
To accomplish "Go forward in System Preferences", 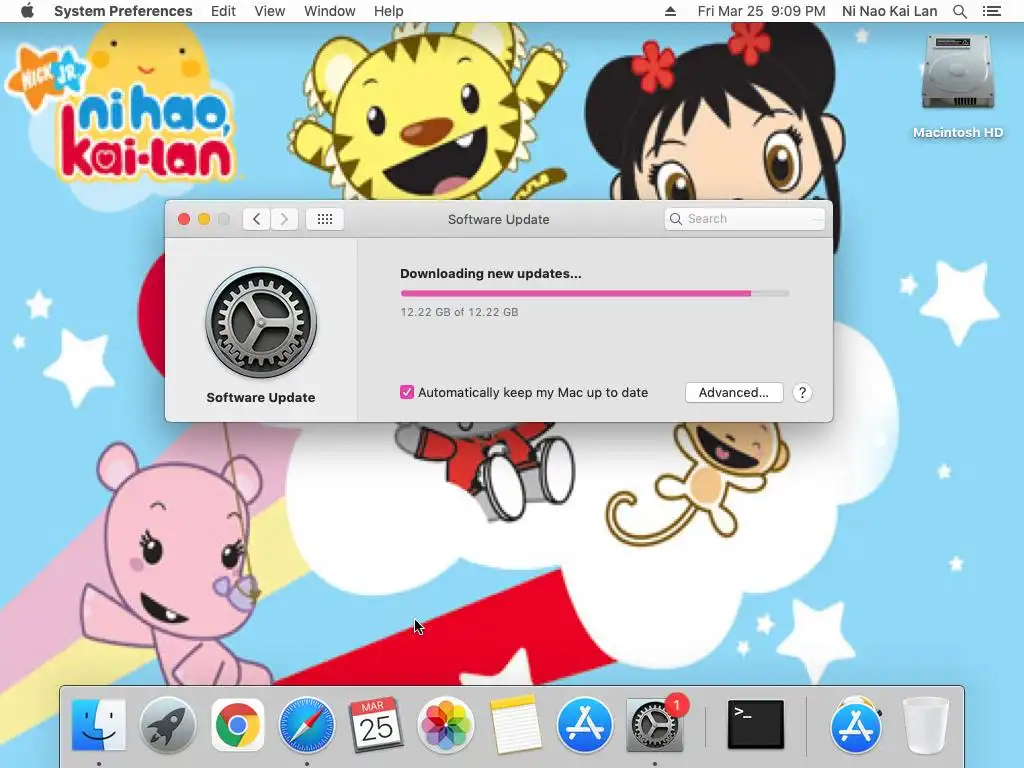I will click(284, 219).
